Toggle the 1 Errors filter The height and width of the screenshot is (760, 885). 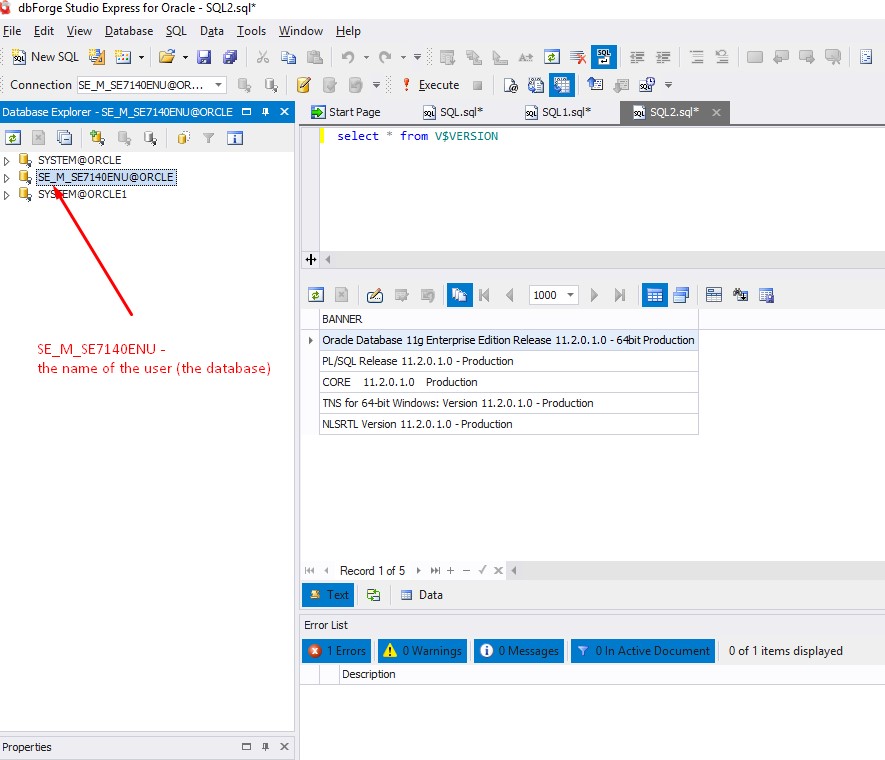[x=337, y=651]
